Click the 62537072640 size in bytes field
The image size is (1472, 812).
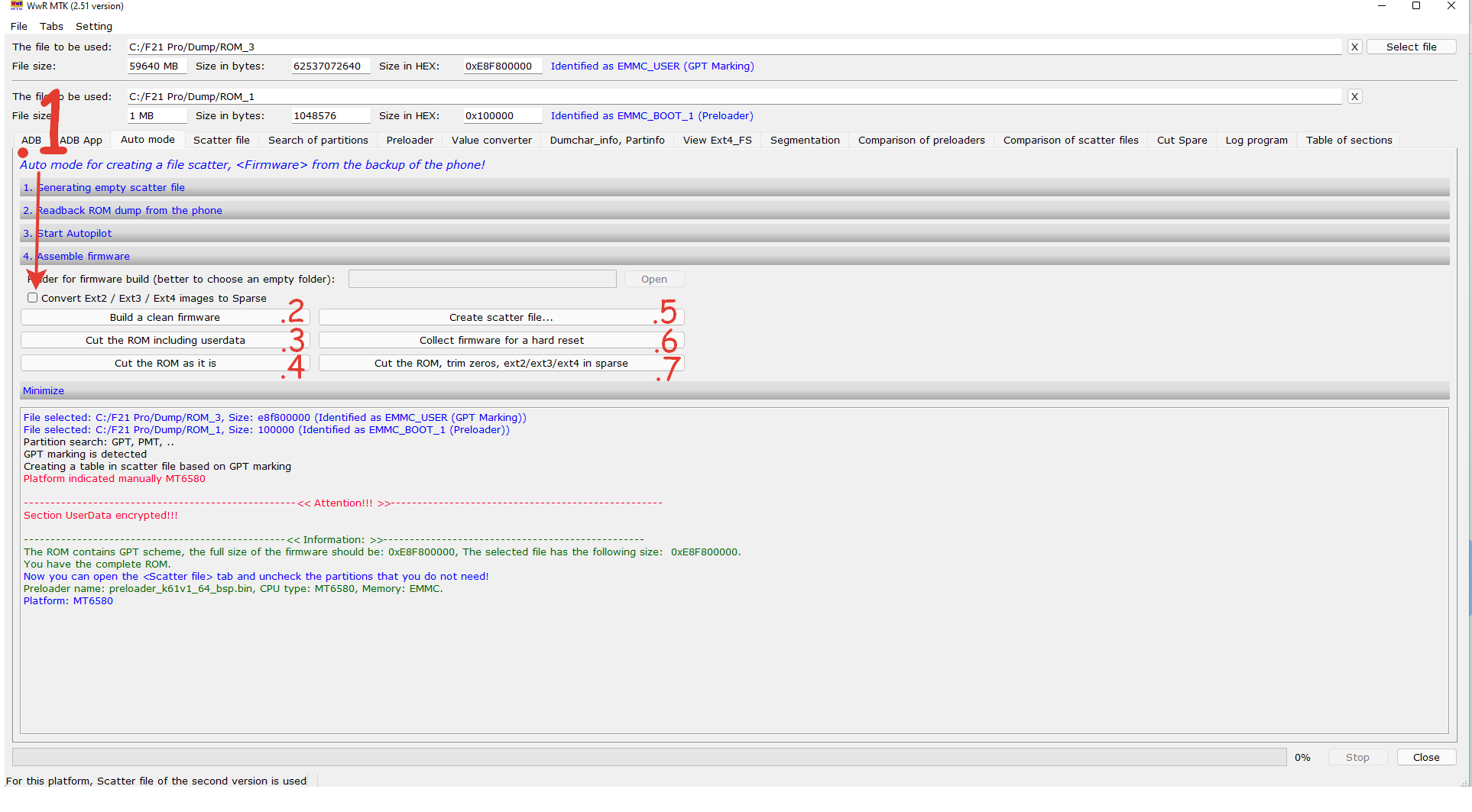click(x=330, y=66)
